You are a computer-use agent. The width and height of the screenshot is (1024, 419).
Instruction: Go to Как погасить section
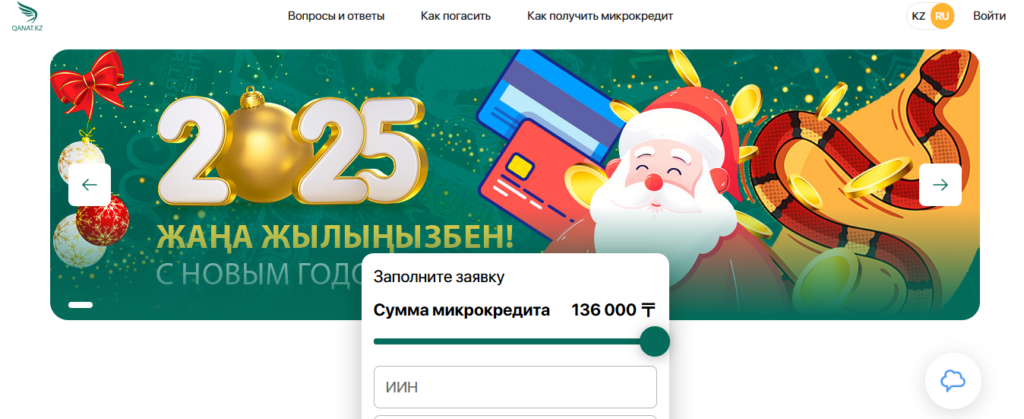click(456, 16)
